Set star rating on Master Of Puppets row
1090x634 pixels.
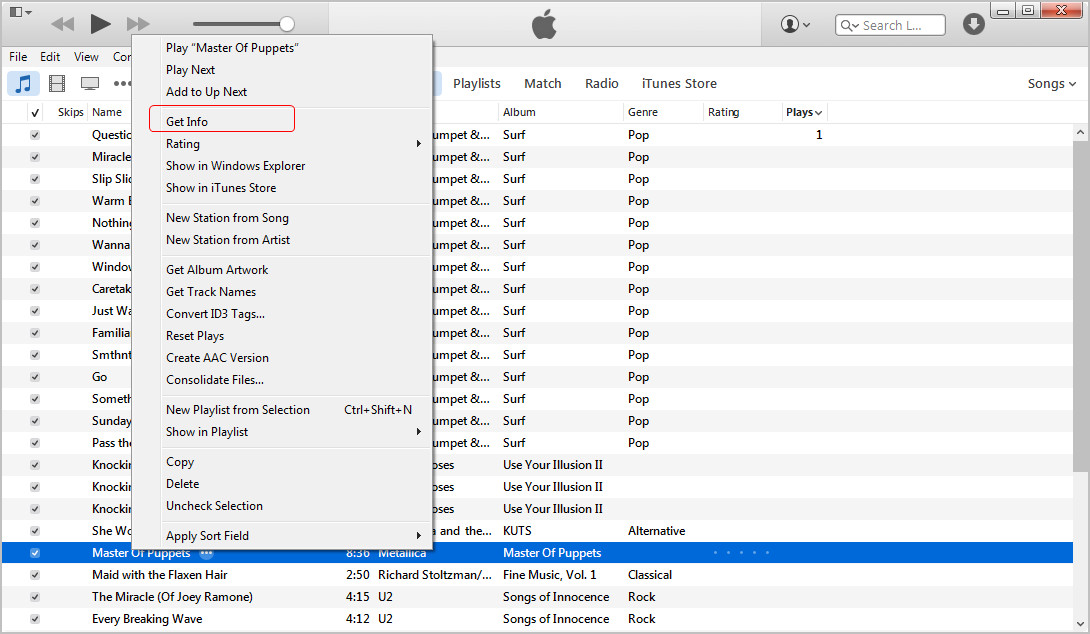point(741,553)
